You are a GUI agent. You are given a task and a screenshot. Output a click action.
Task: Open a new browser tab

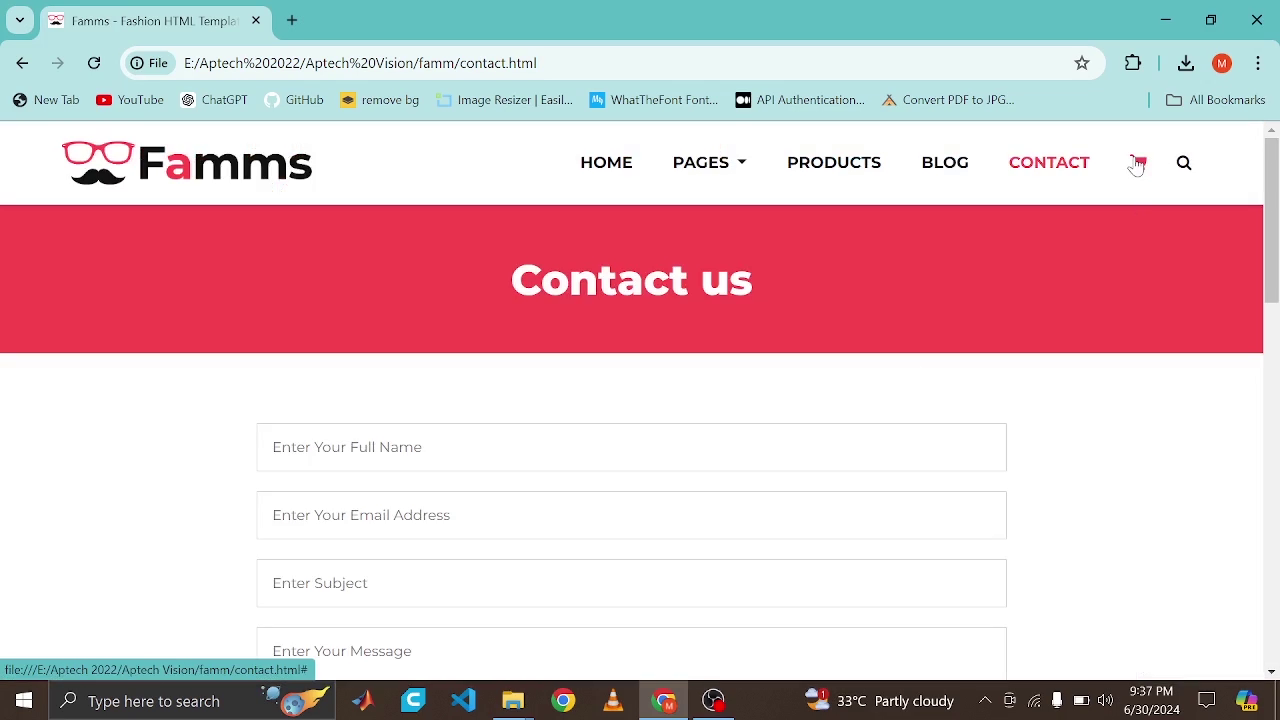[x=292, y=20]
